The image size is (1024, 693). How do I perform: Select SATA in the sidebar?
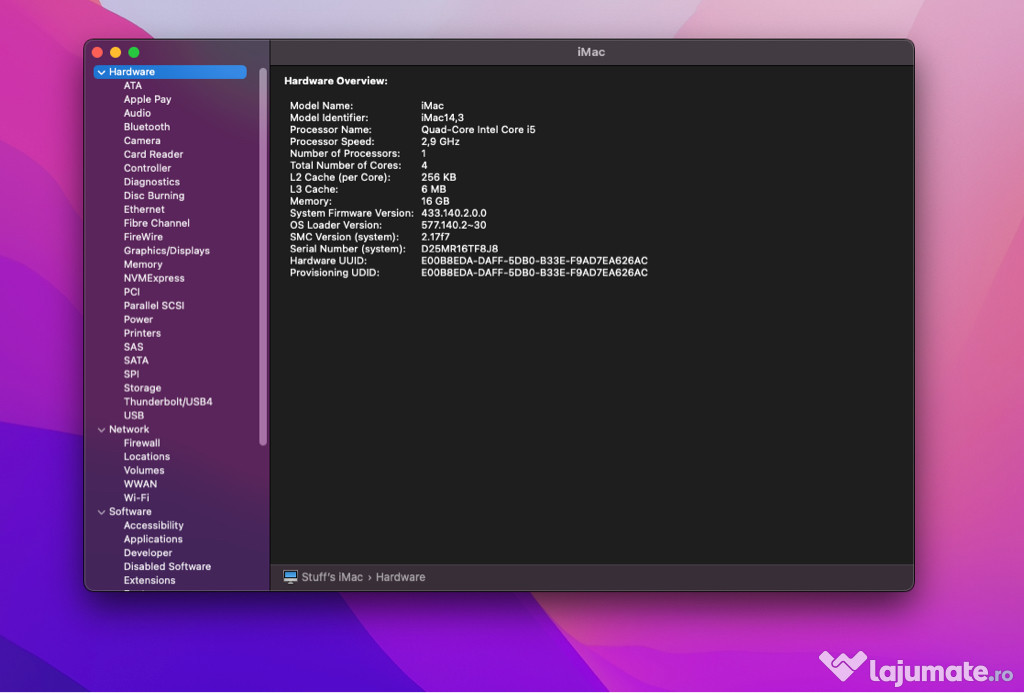(x=136, y=360)
